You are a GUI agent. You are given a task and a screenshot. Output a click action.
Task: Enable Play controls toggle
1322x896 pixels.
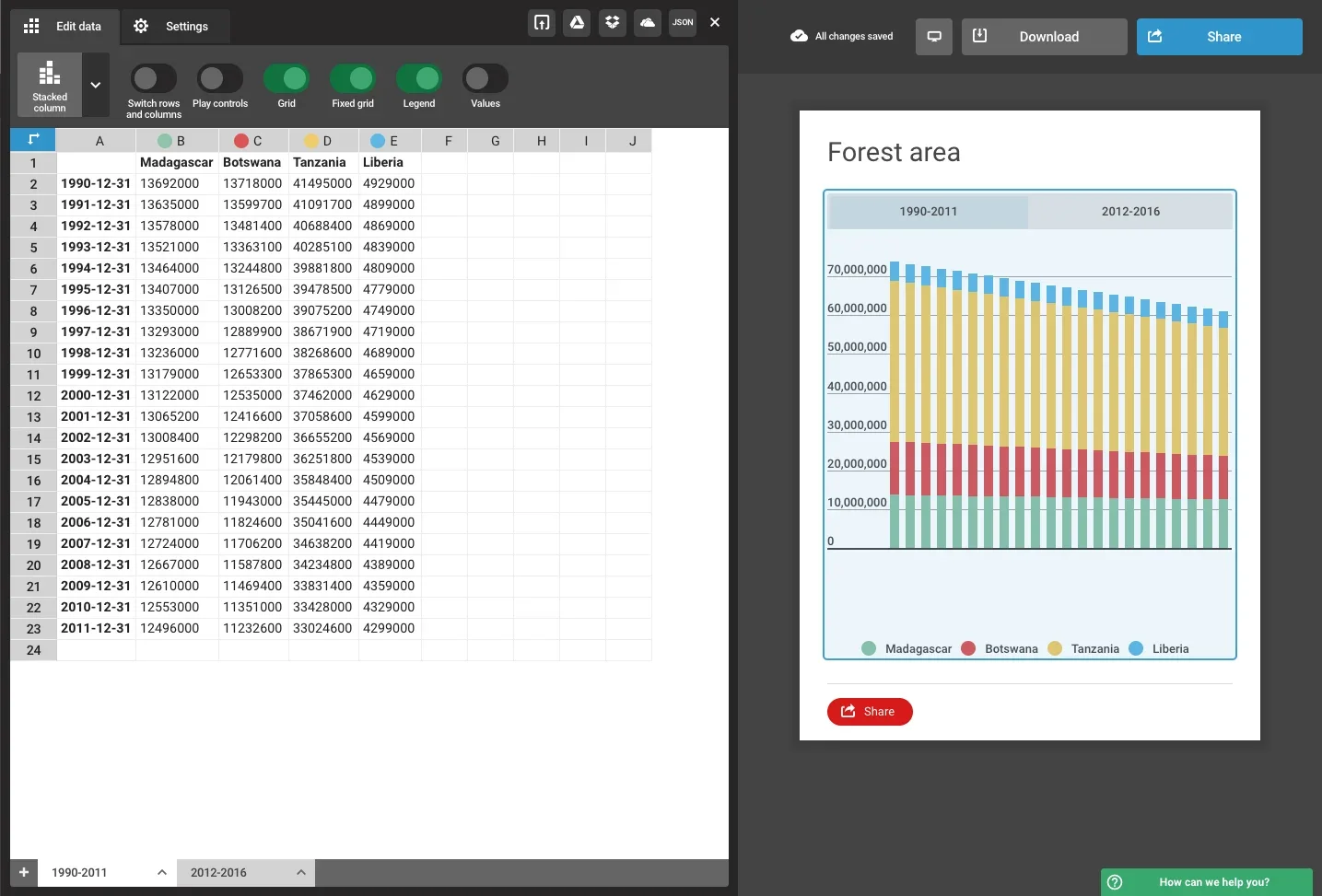coord(219,79)
